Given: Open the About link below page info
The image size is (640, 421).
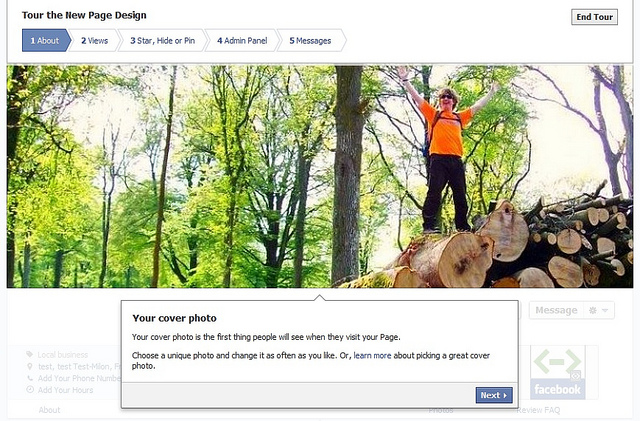Looking at the screenshot, I should click(x=49, y=410).
